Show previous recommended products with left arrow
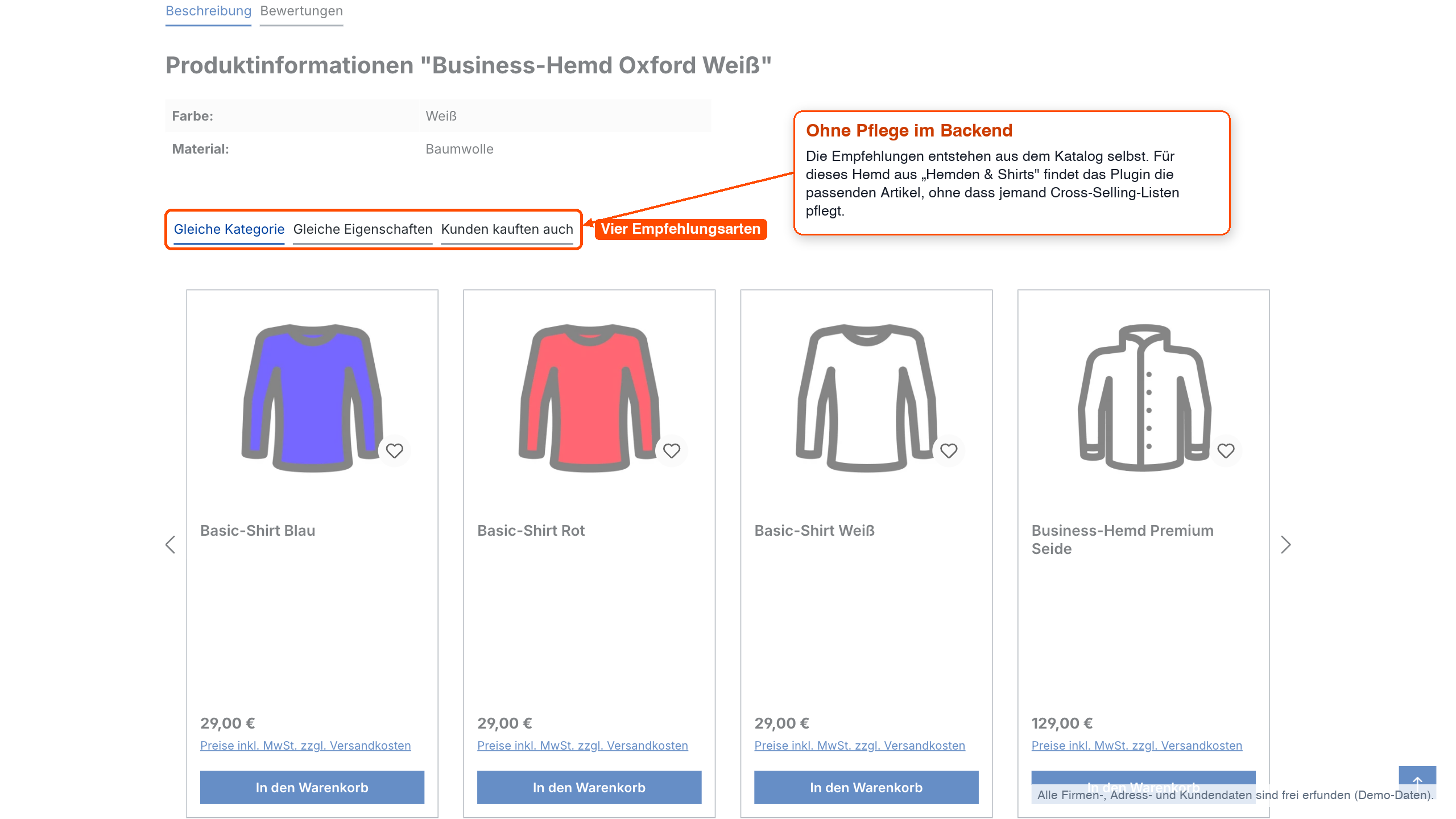 (x=170, y=544)
